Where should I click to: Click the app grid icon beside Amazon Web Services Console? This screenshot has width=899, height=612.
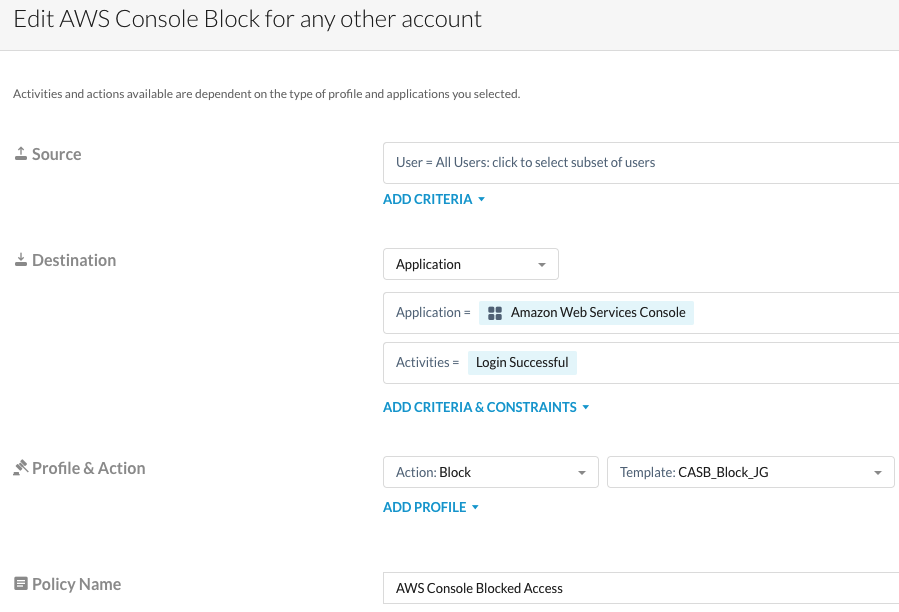click(x=495, y=313)
